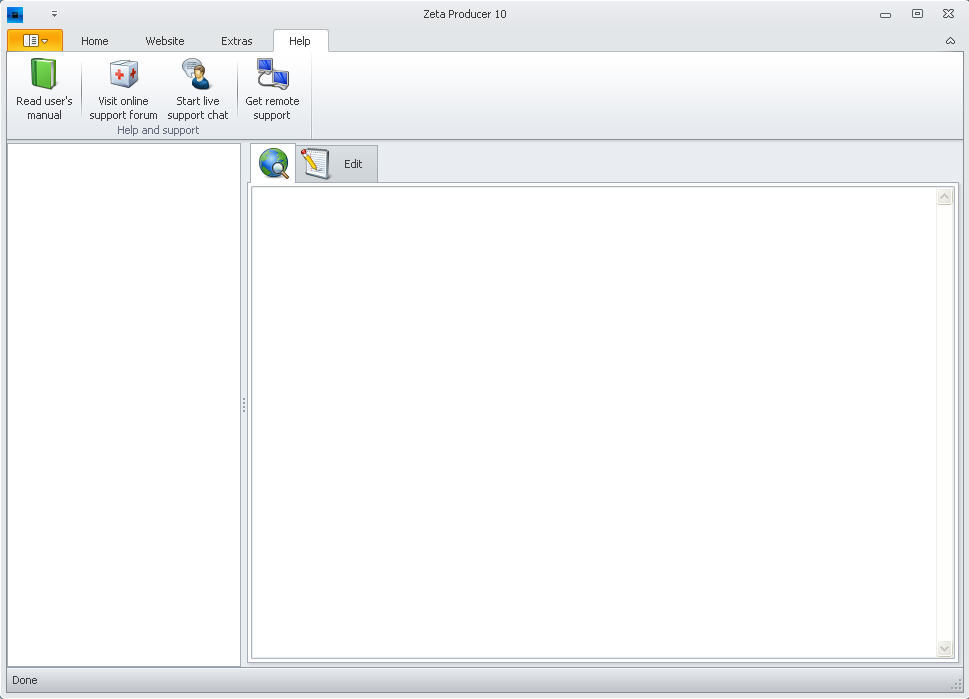
Task: Minimize the Zeta Producer window
Action: [886, 14]
